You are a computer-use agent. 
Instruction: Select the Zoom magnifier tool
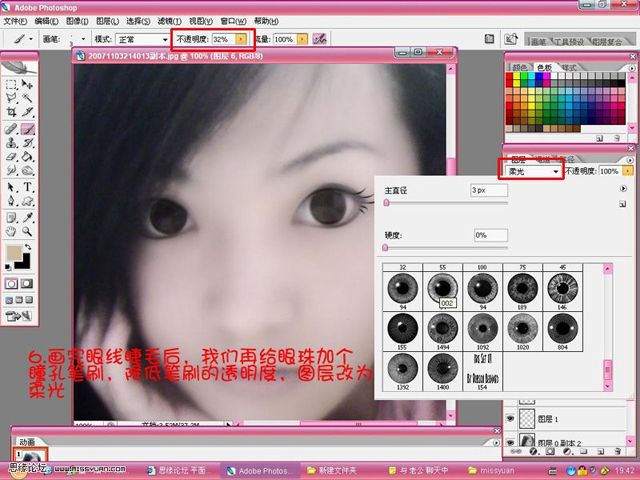point(27,231)
